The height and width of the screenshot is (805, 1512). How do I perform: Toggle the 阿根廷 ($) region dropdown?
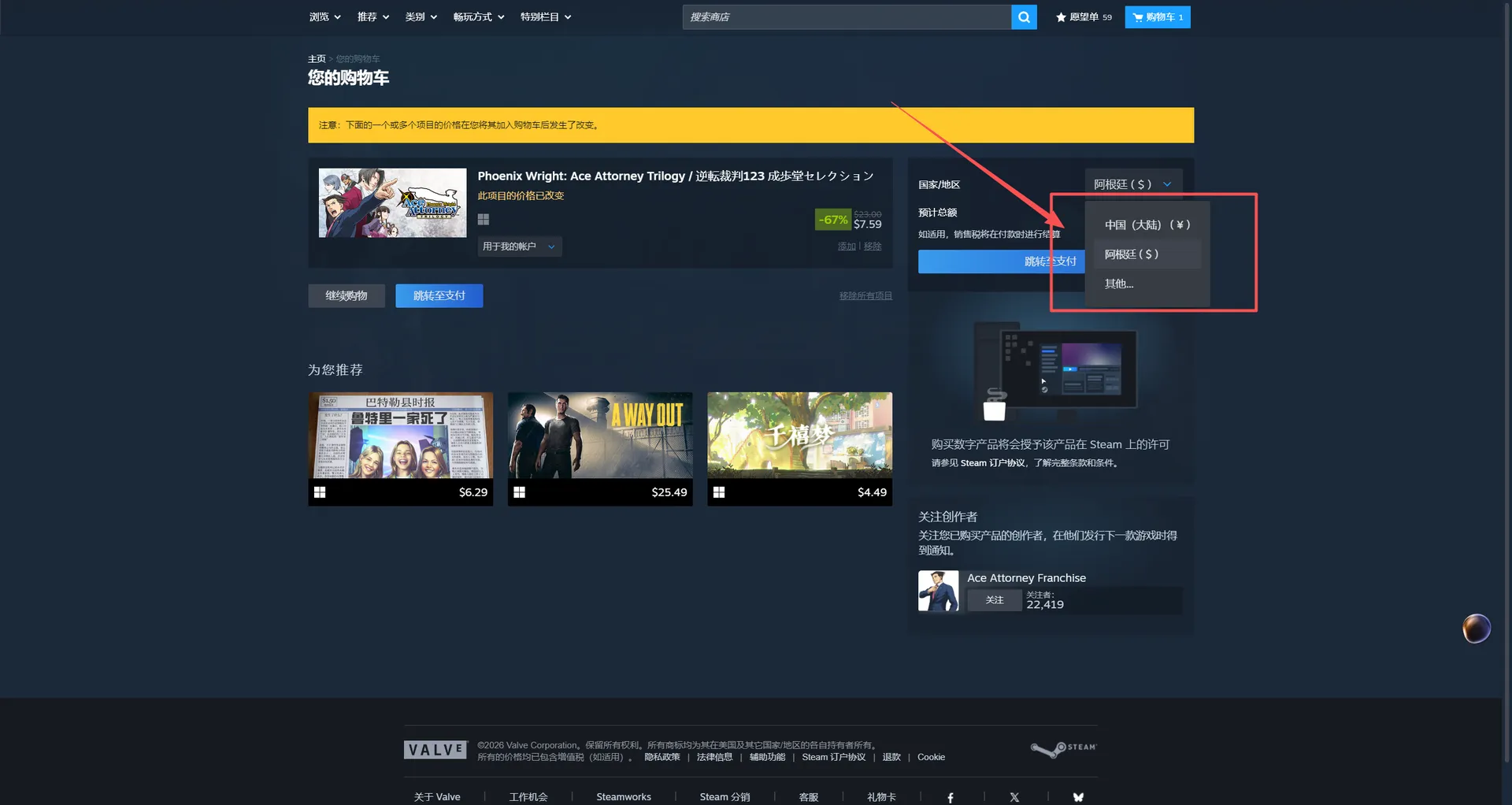point(1133,184)
